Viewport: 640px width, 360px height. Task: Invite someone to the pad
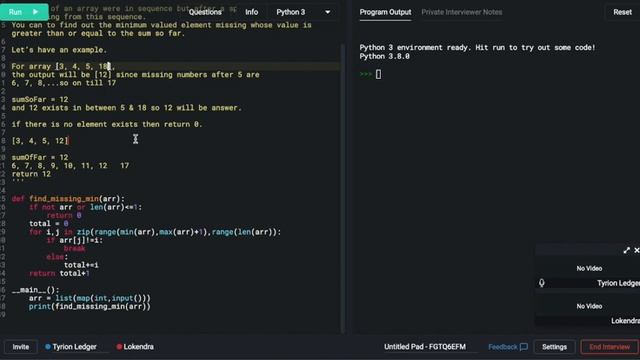pos(20,347)
